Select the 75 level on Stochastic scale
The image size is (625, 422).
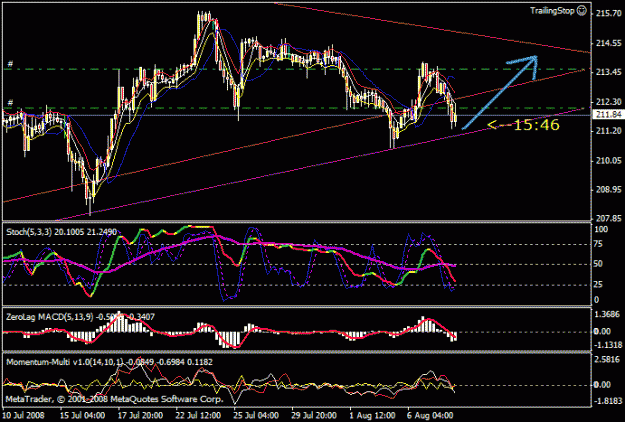click(x=598, y=245)
